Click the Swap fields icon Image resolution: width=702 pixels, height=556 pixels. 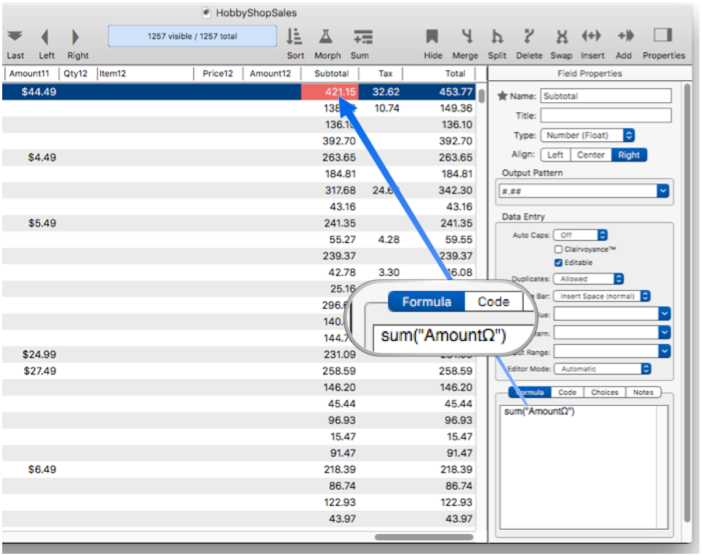tap(561, 36)
